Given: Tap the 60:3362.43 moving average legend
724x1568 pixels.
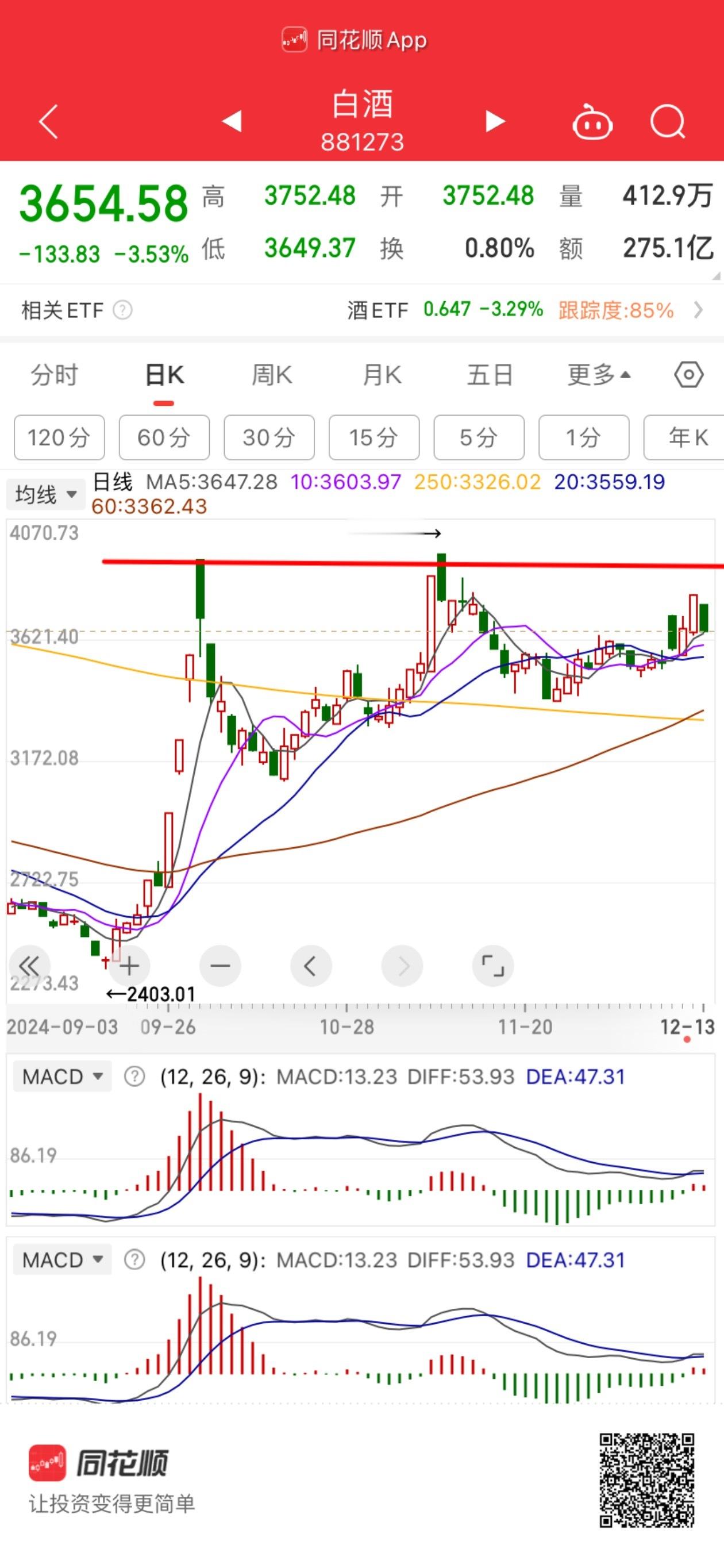Looking at the screenshot, I should [x=149, y=506].
